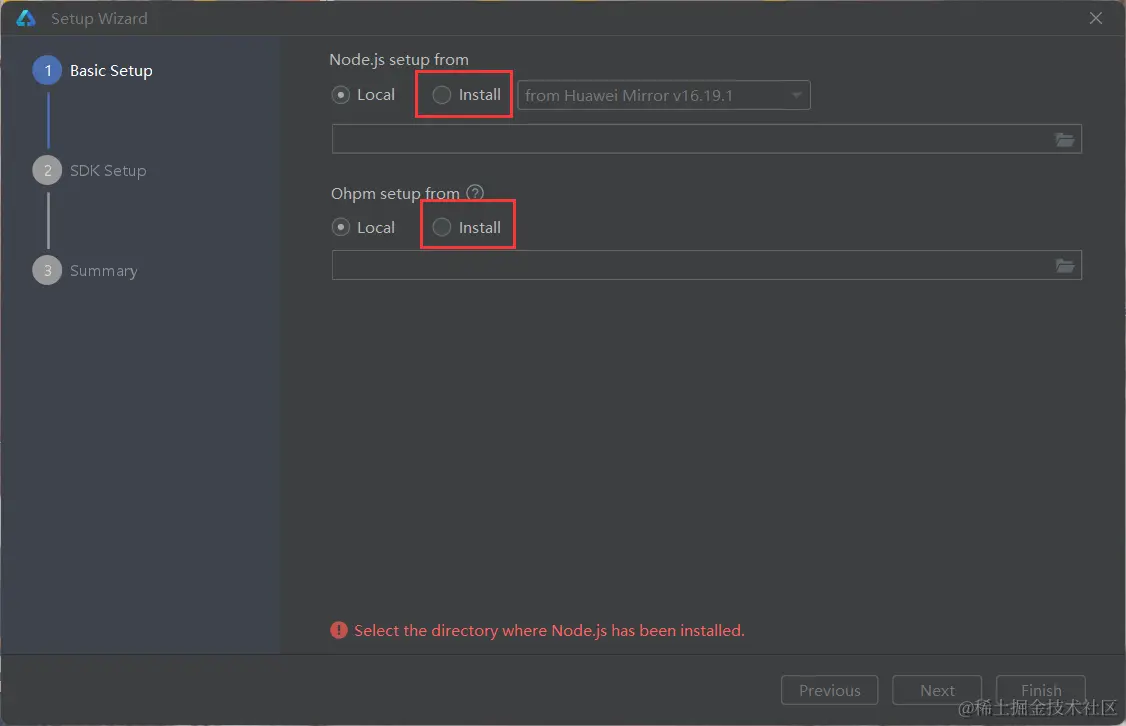Select Local option for Node.js setup

[363, 95]
